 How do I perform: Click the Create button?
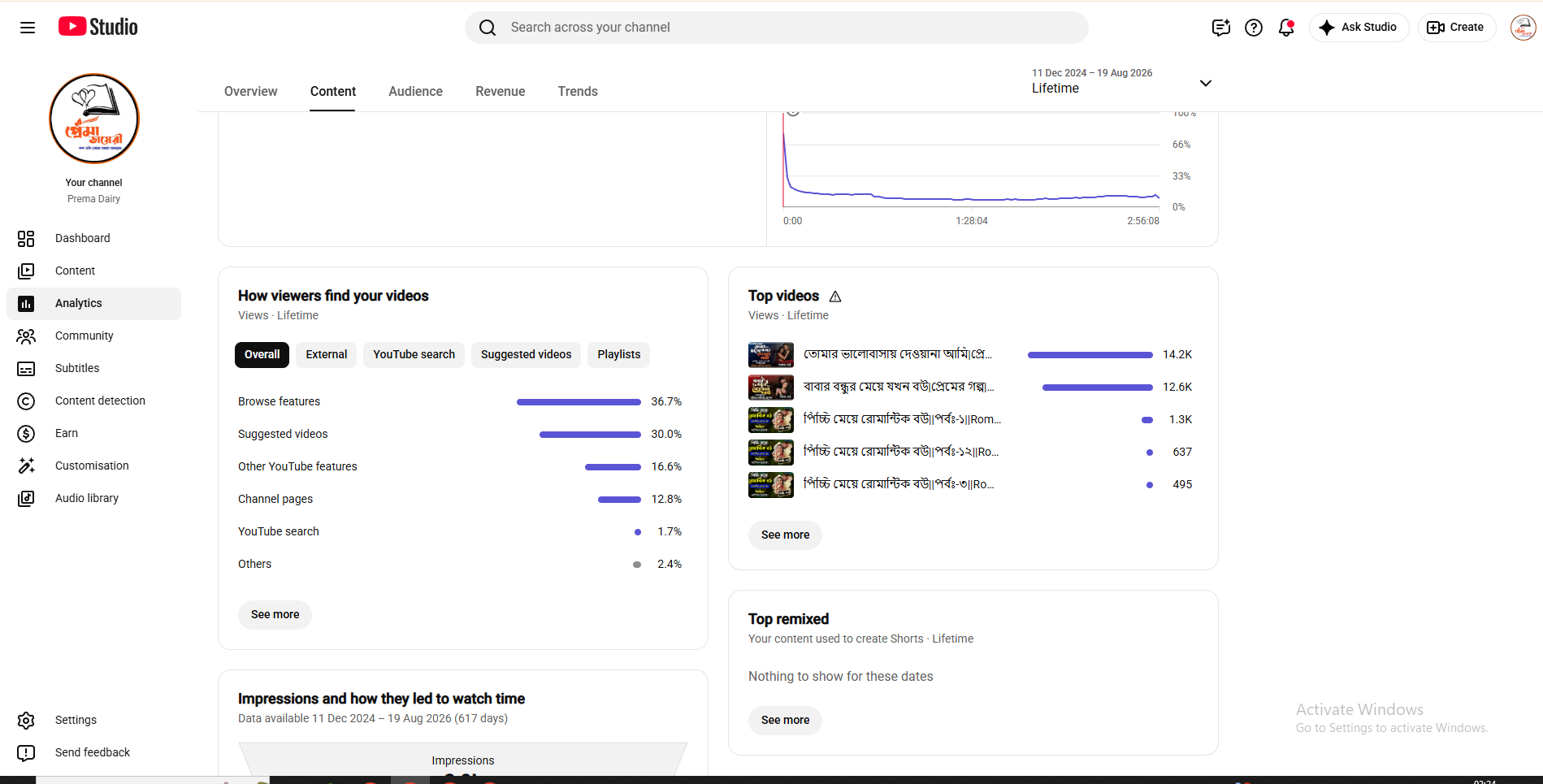click(x=1456, y=28)
